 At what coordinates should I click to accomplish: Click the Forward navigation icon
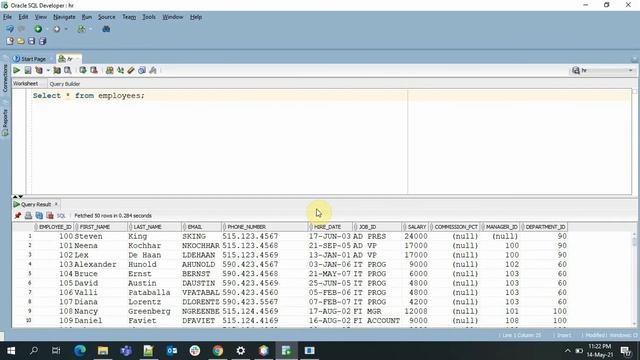(57, 29)
